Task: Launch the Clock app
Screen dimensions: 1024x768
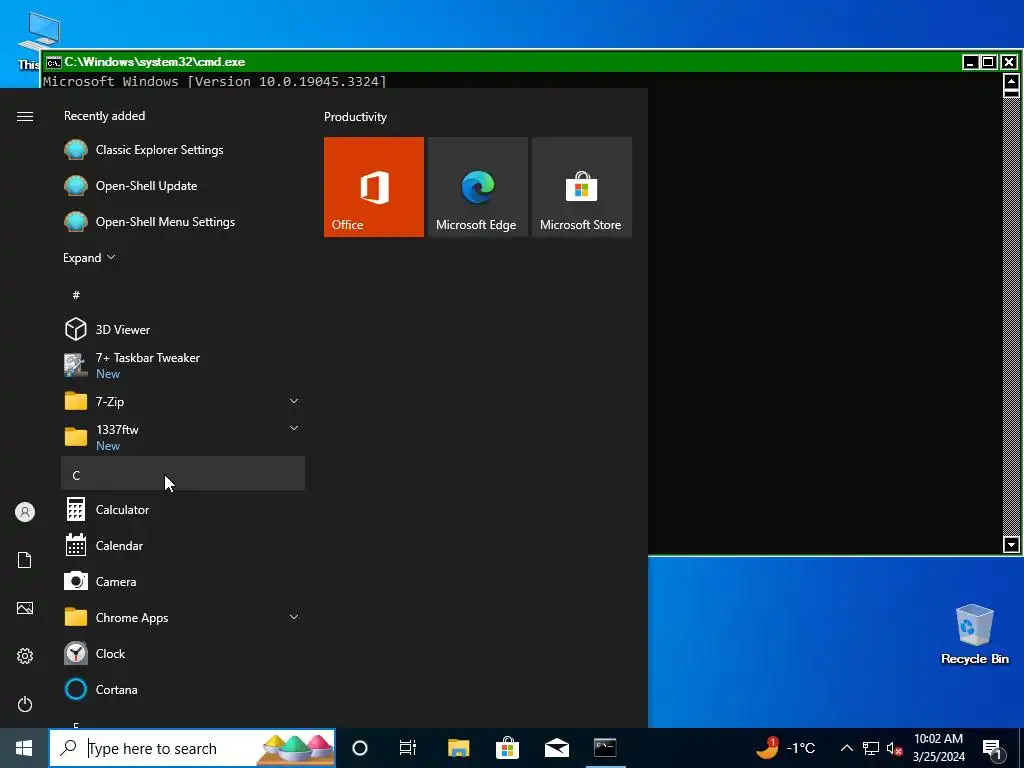Action: (183, 653)
